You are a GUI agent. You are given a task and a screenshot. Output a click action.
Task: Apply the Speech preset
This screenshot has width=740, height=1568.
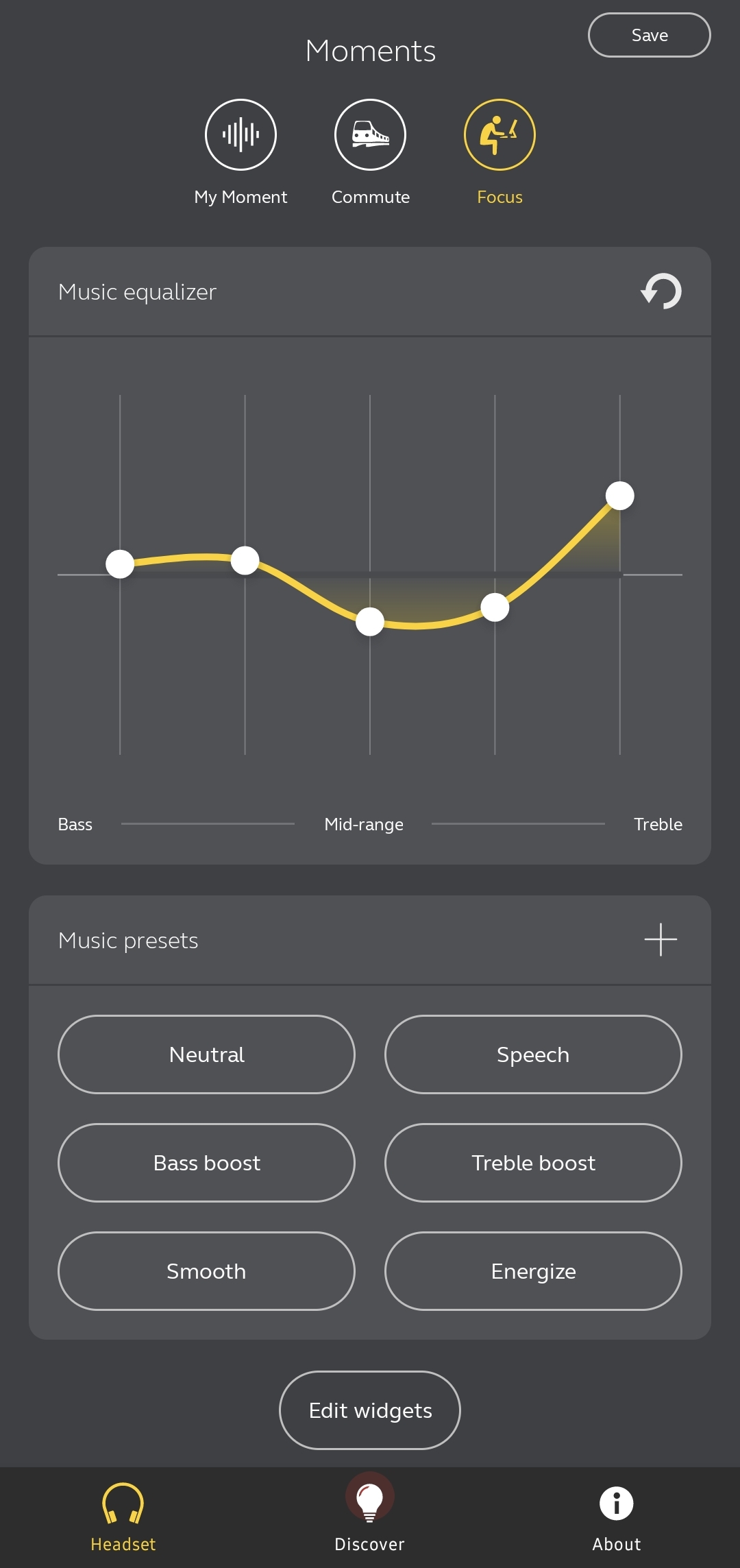533,1054
